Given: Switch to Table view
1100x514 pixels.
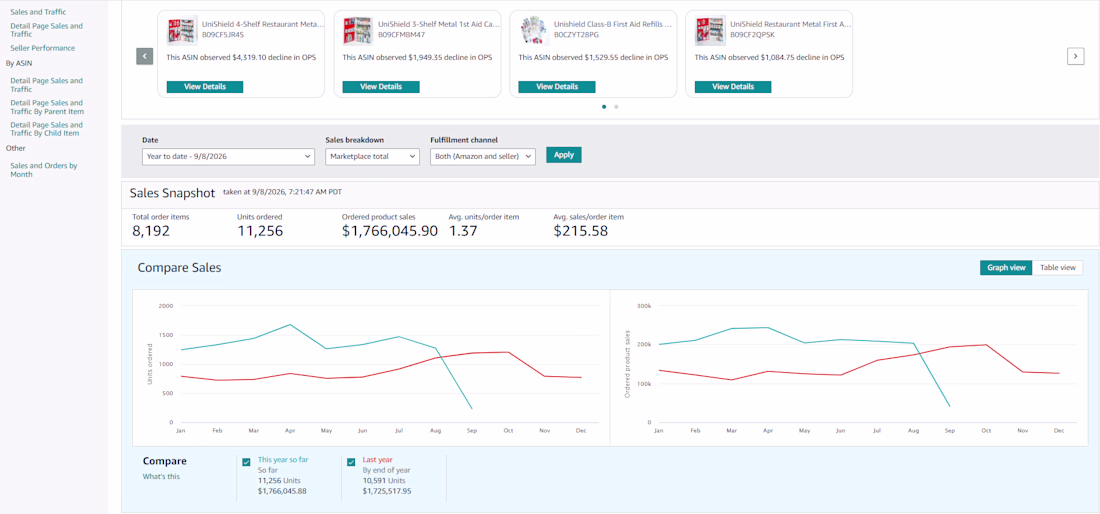Looking at the screenshot, I should click(1058, 268).
